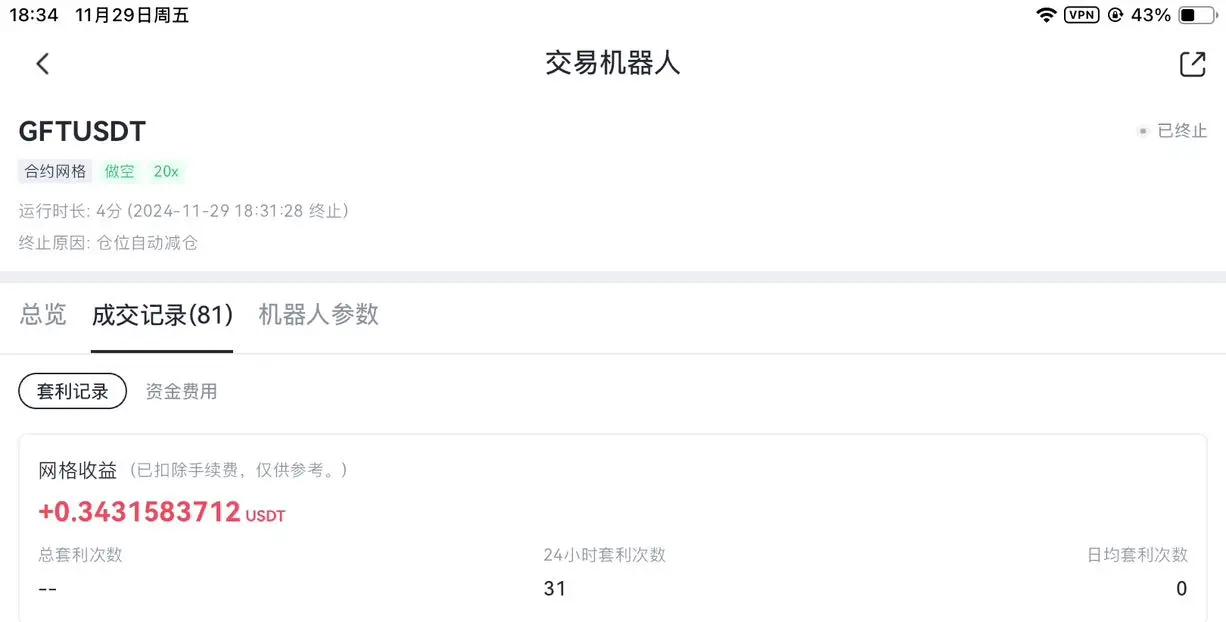The height and width of the screenshot is (622, 1226).
Task: Select the 套利记录 pill filter
Action: (x=73, y=391)
